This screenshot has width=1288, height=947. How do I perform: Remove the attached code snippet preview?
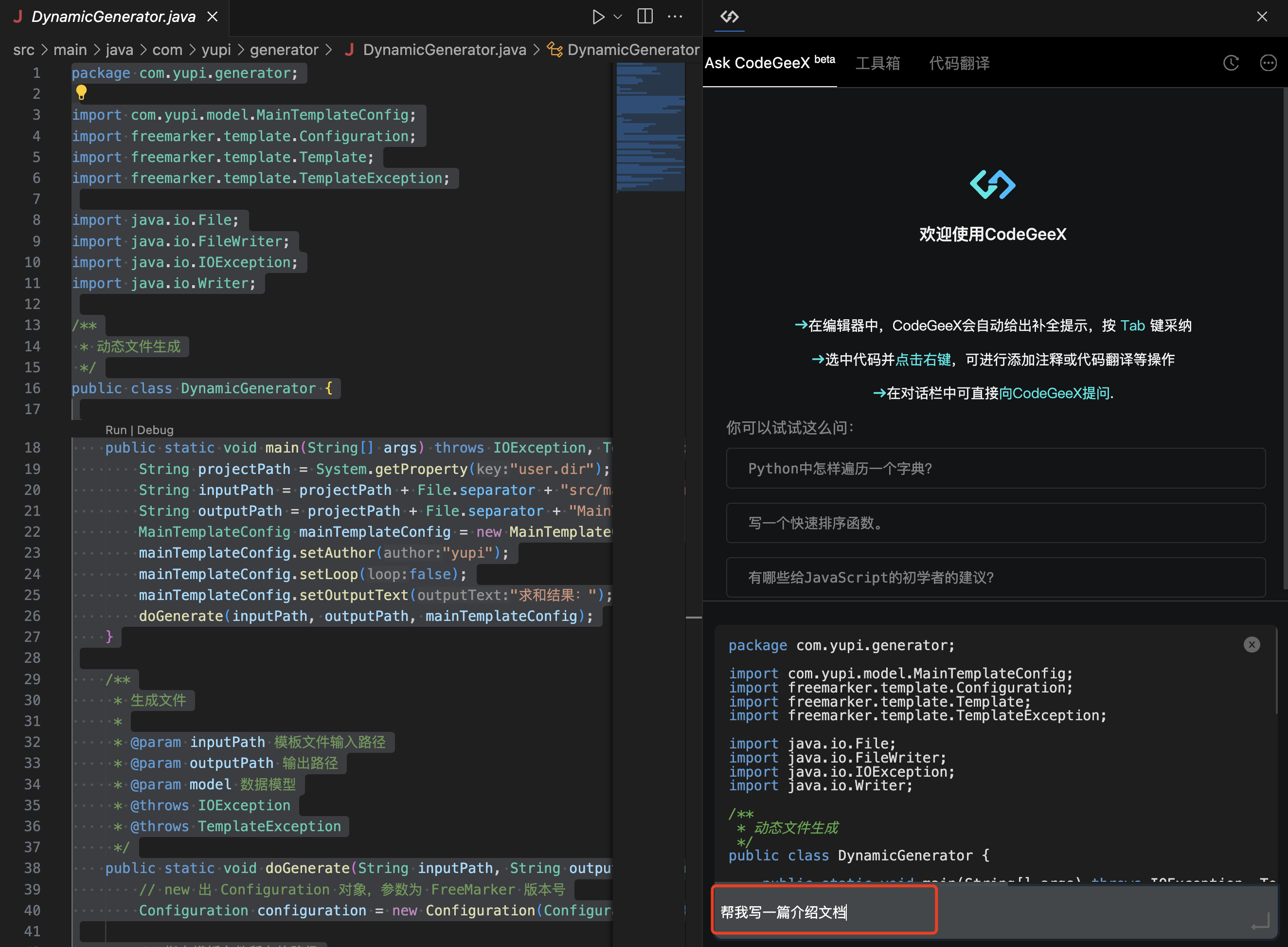pos(1252,645)
